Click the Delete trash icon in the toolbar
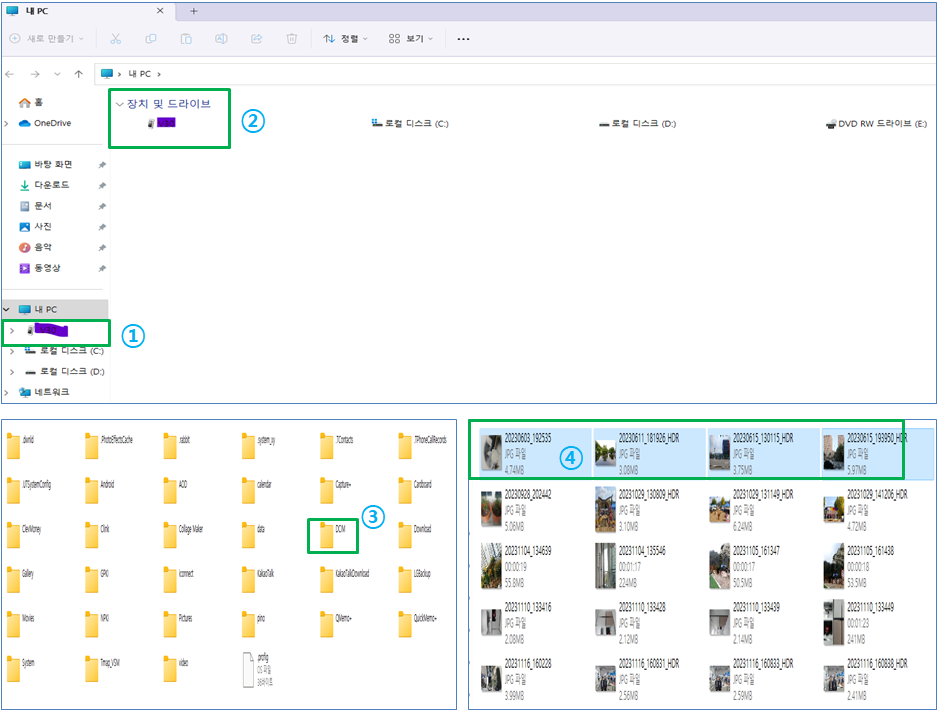This screenshot has height=711, width=941. coord(291,38)
